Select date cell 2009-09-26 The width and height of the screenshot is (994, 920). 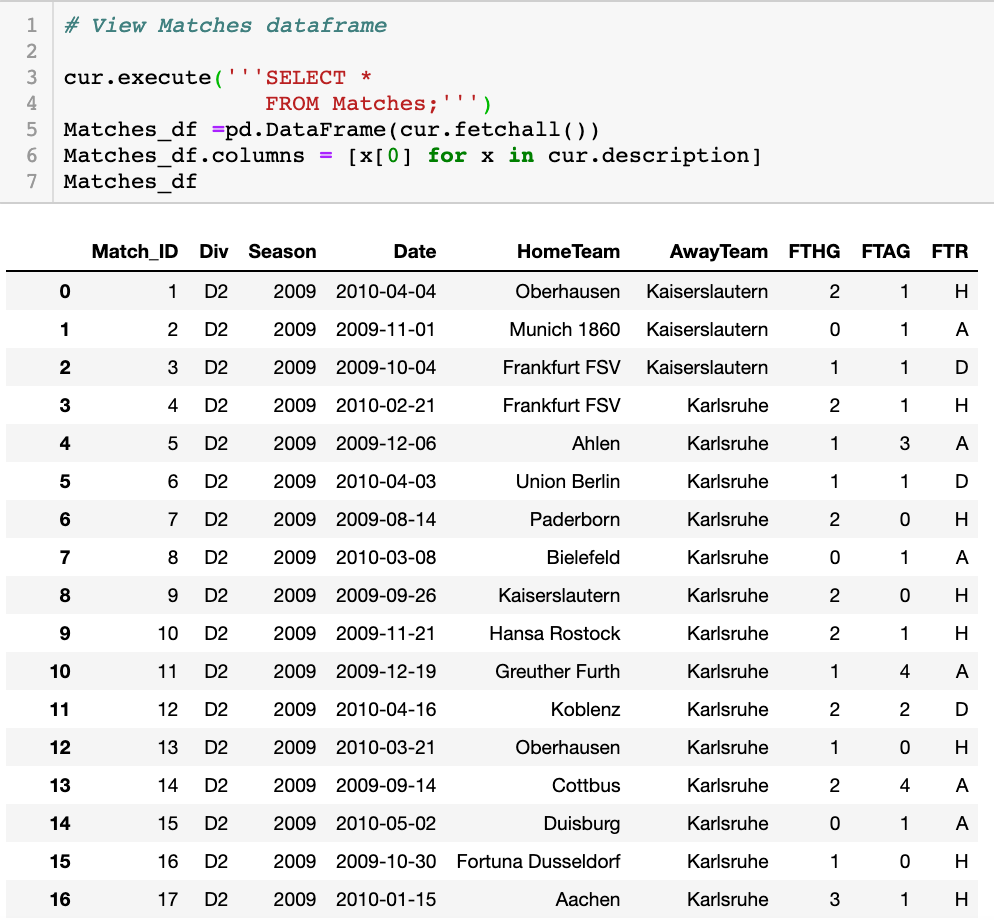coord(386,596)
